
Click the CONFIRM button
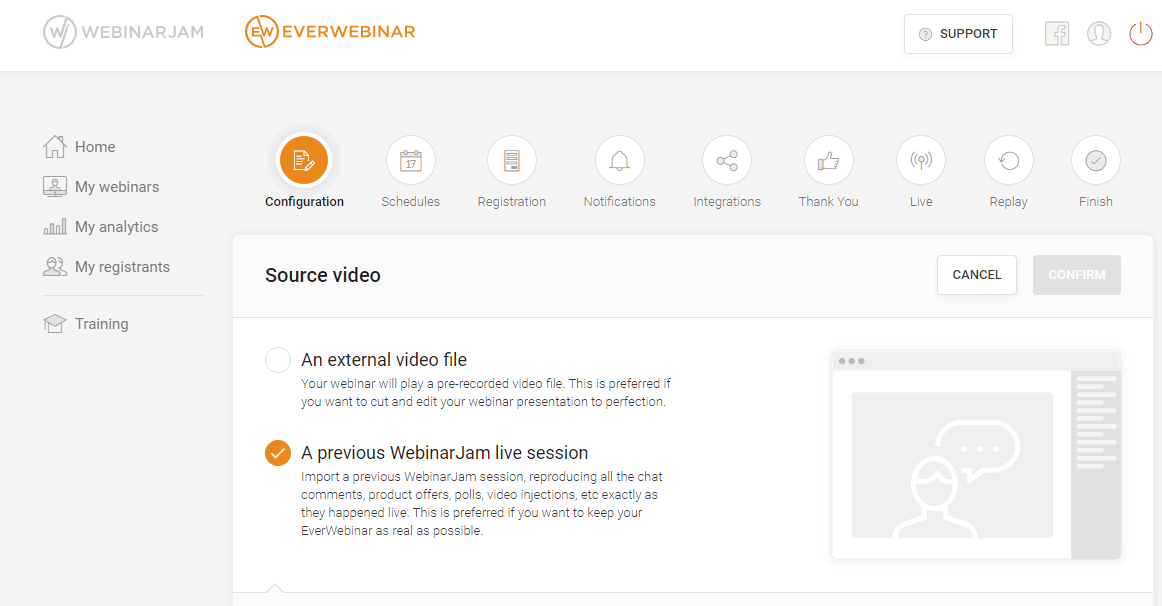pos(1077,275)
